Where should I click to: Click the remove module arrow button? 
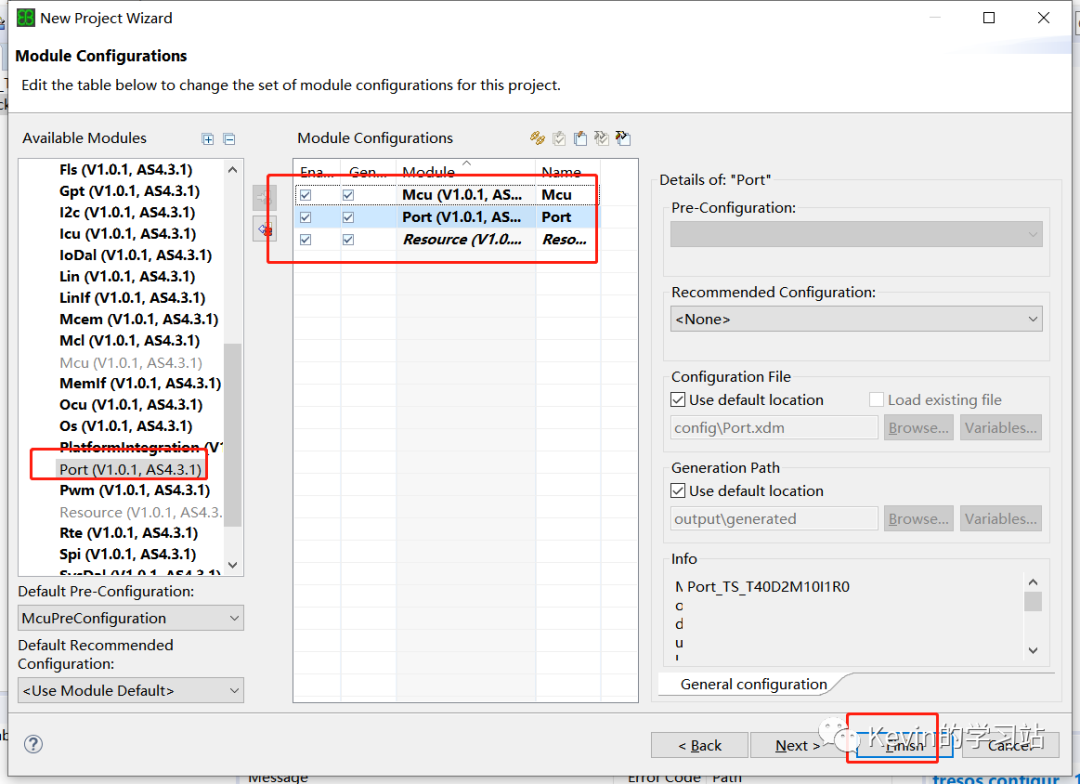[264, 229]
